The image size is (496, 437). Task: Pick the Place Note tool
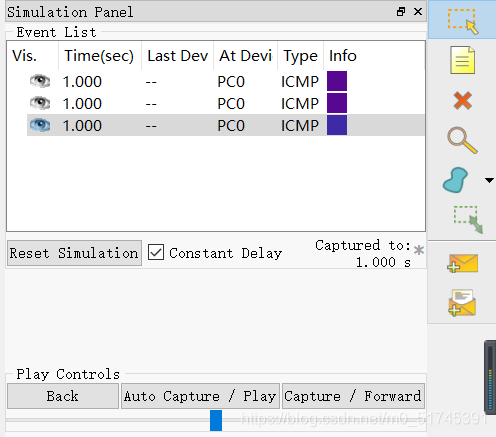pyautogui.click(x=462, y=60)
